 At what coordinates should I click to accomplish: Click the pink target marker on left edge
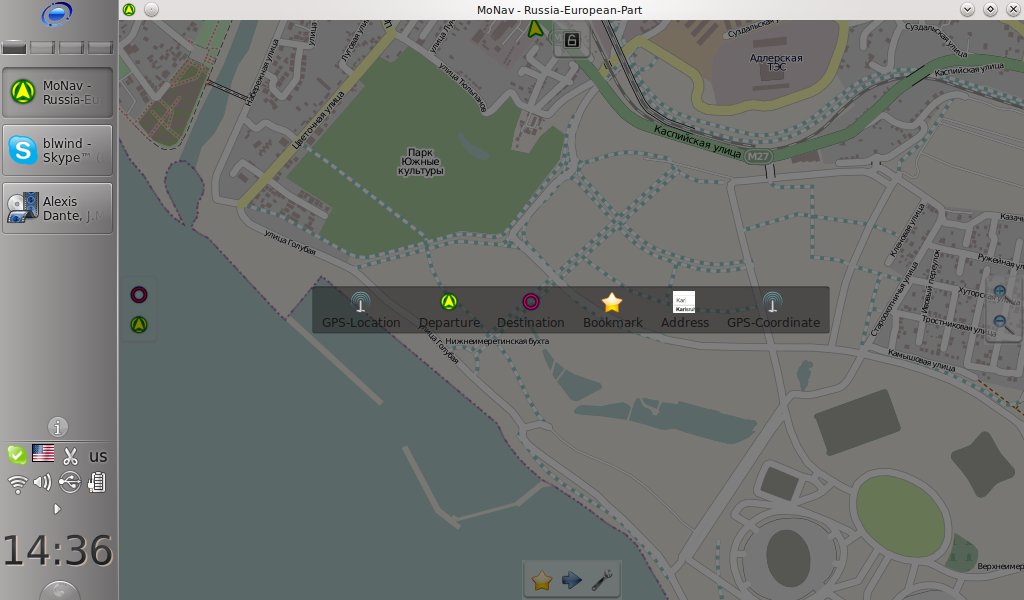pyautogui.click(x=139, y=294)
